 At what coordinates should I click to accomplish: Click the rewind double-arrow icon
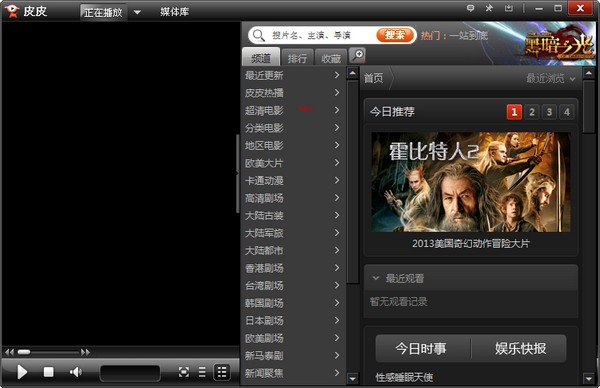(10, 352)
